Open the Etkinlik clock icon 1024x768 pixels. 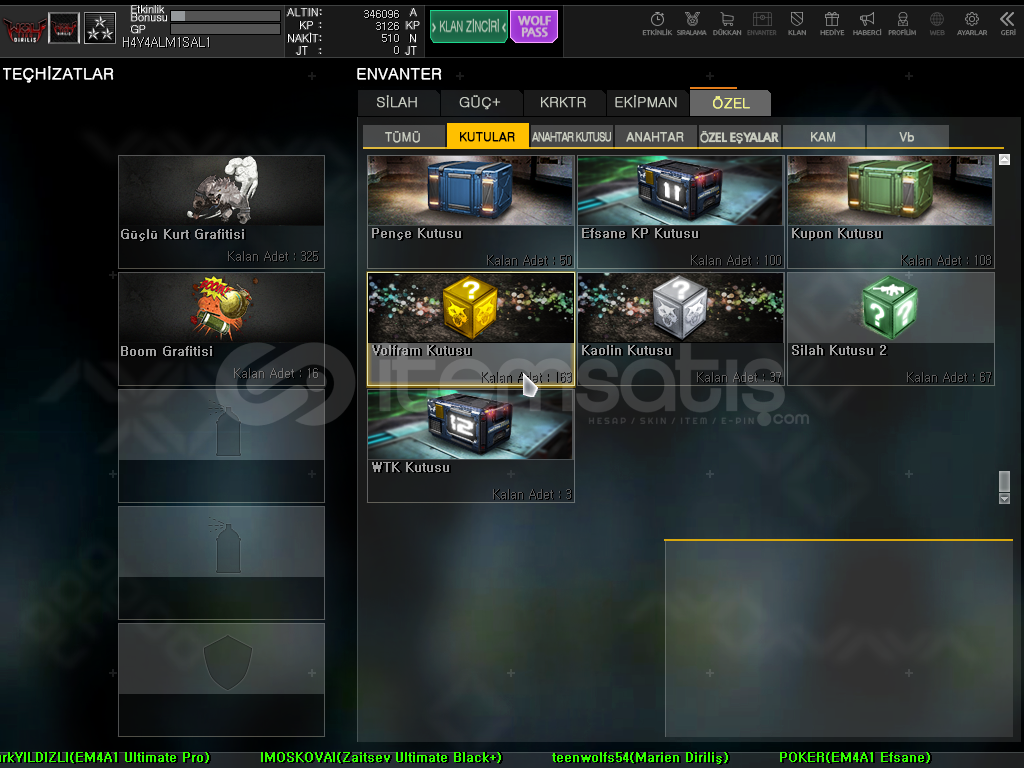657,24
